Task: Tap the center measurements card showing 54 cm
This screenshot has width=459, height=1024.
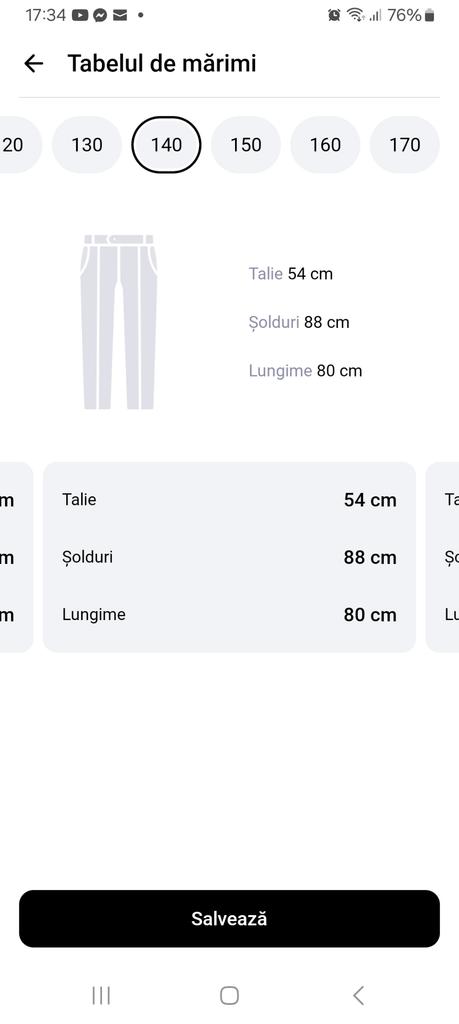Action: (229, 557)
